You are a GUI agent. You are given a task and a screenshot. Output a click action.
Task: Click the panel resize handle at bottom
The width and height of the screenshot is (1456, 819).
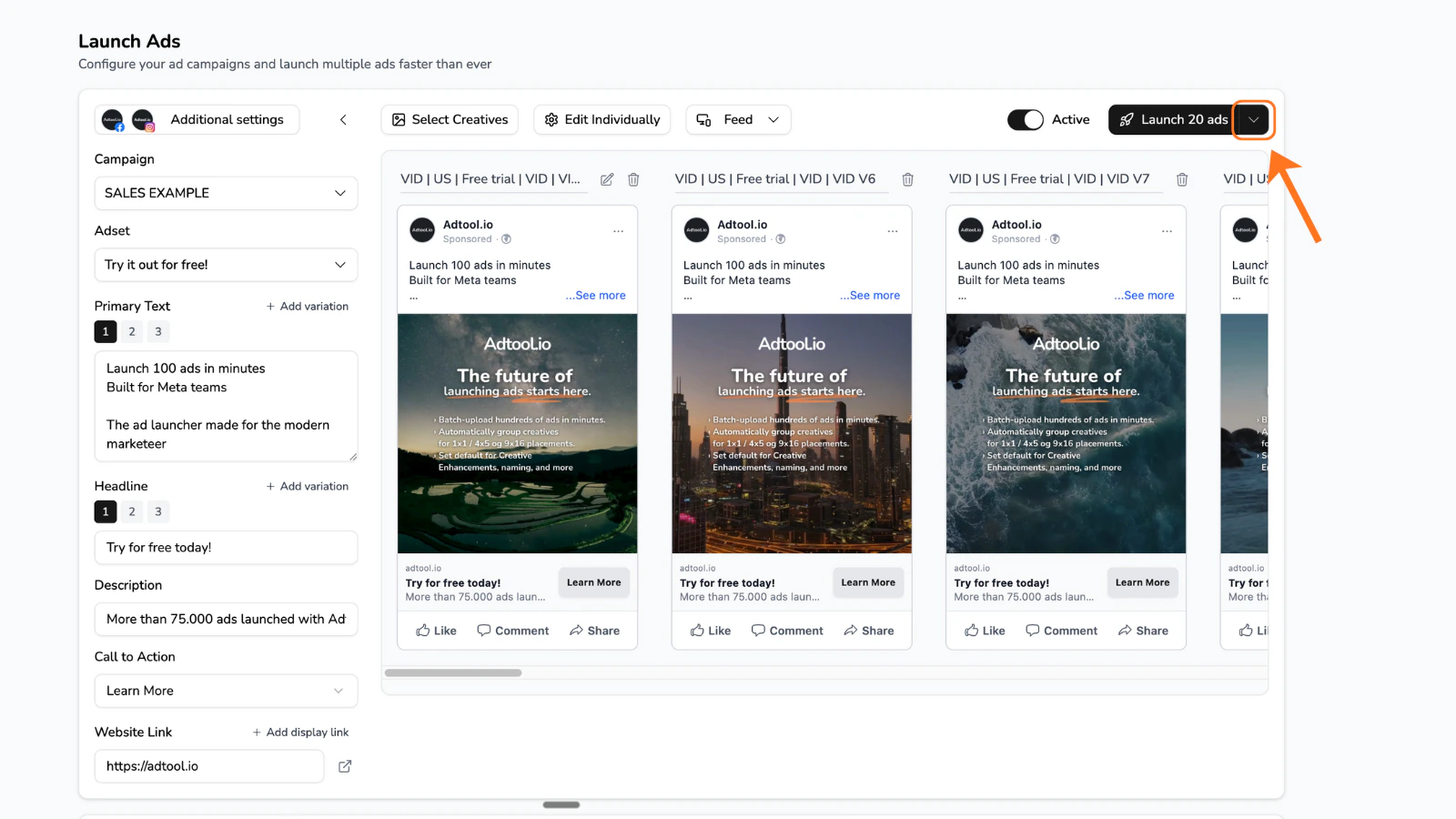[561, 804]
